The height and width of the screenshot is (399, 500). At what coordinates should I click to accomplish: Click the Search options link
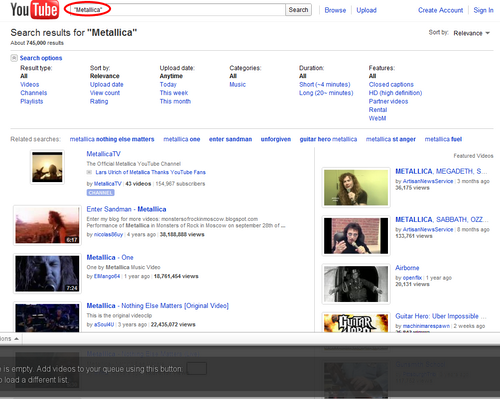[41, 58]
